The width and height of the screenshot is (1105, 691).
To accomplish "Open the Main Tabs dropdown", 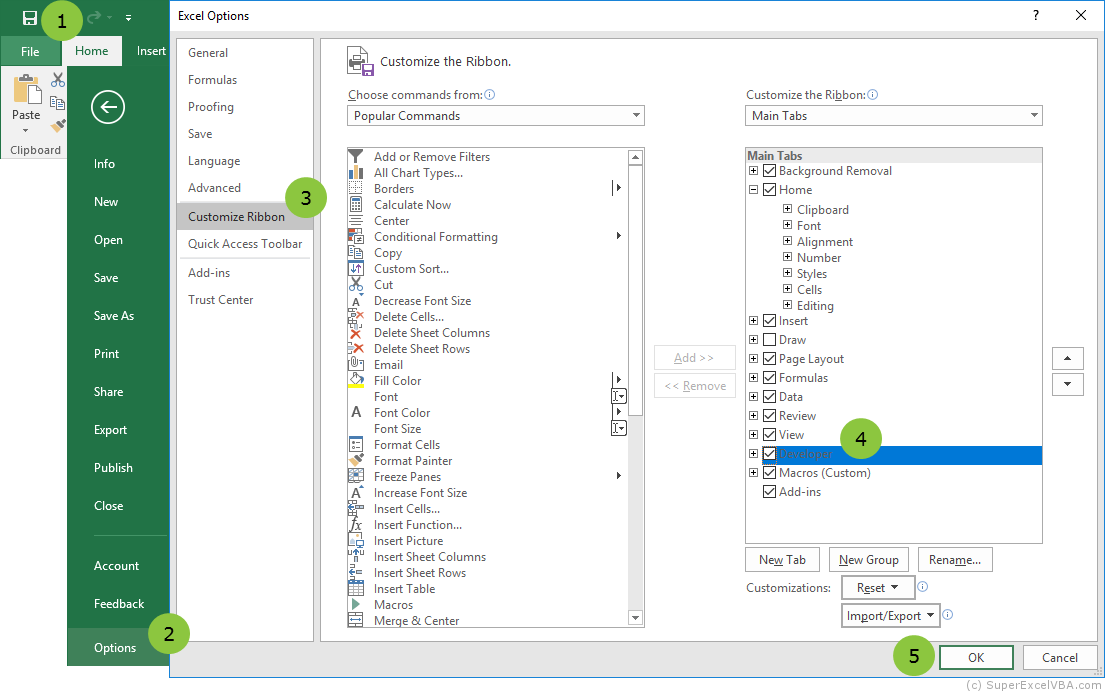I will coord(893,116).
